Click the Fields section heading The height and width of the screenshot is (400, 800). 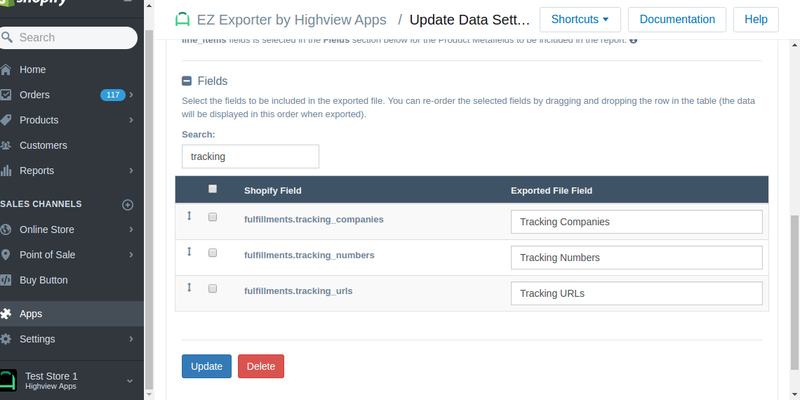click(x=213, y=81)
